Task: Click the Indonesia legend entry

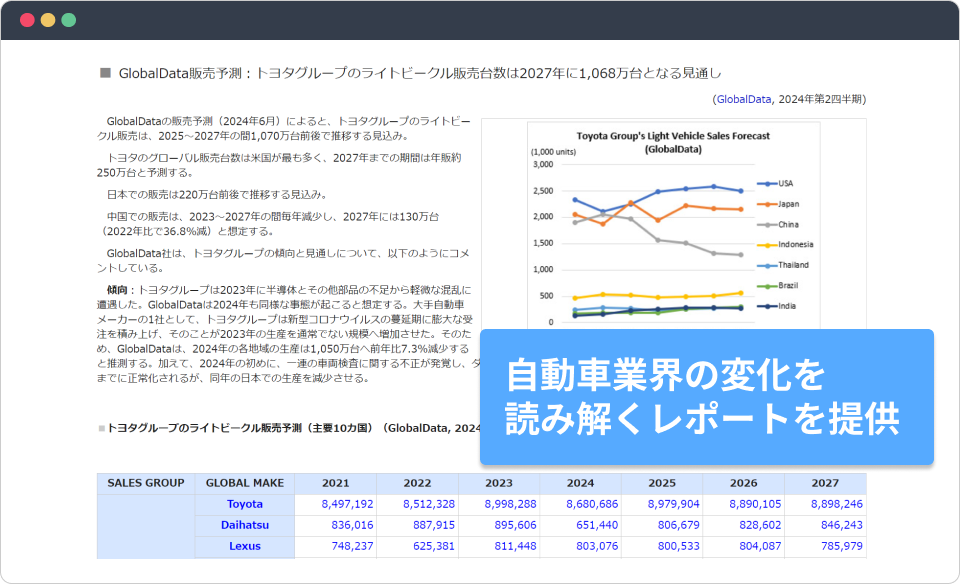Action: 786,245
